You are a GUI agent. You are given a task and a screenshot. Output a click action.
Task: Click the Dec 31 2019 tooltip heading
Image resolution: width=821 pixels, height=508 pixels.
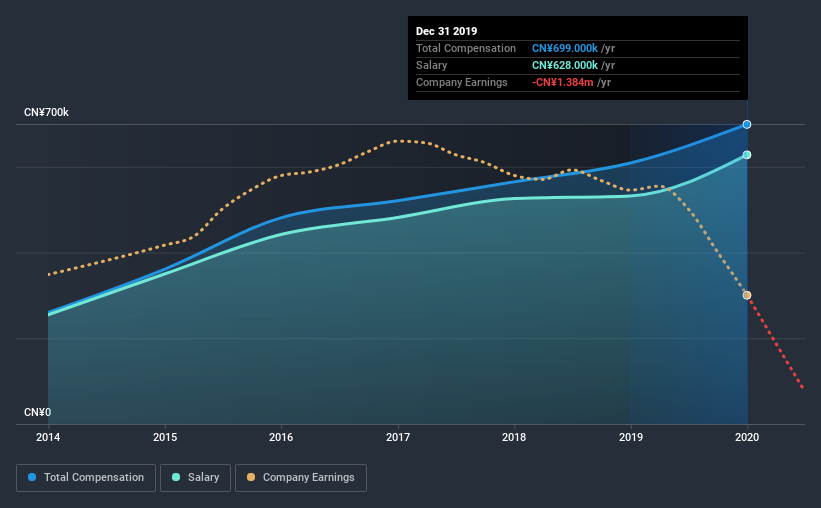click(447, 31)
